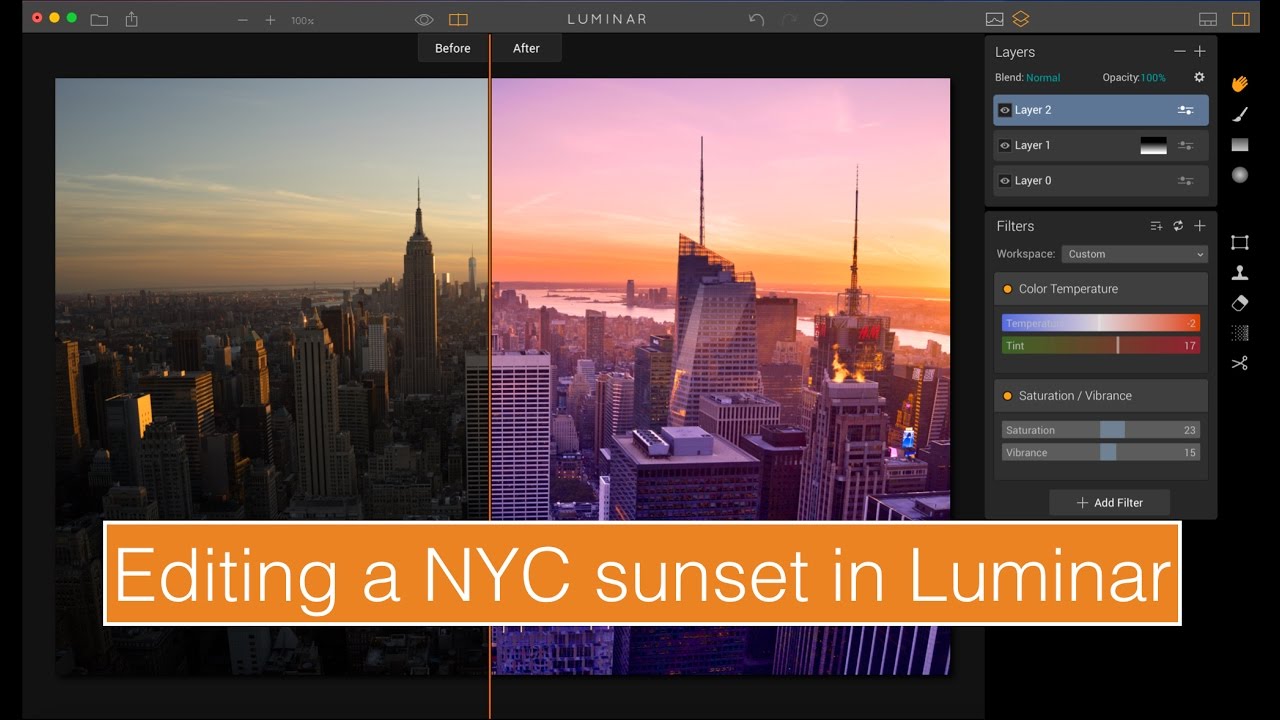Add a filter with Filters plus icon
This screenshot has width=1280, height=720.
click(1200, 226)
